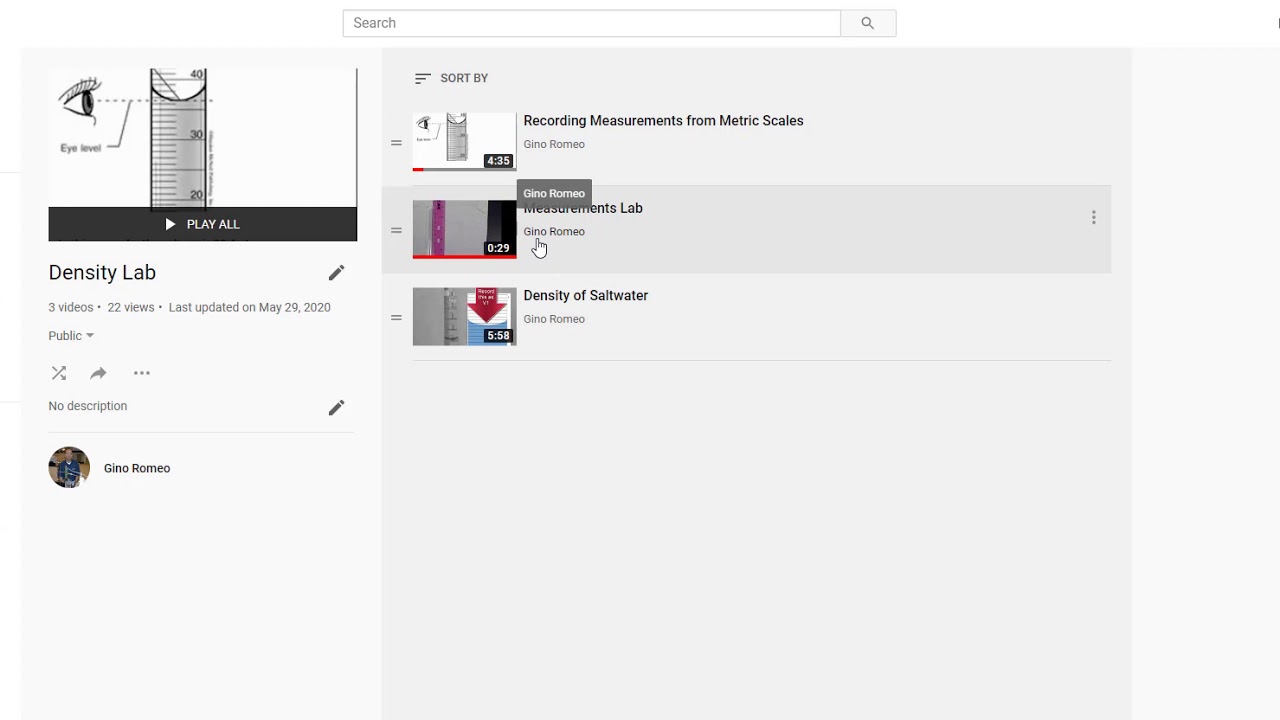Click the search magnifier button
Image resolution: width=1280 pixels, height=720 pixels.
tap(868, 23)
